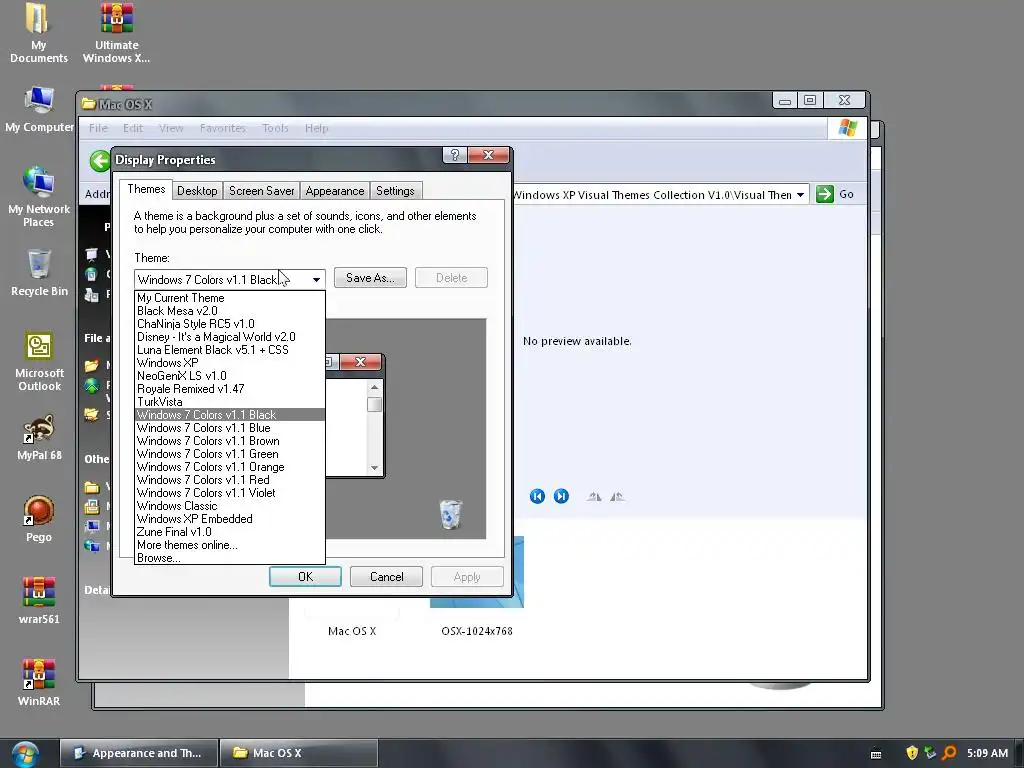The width and height of the screenshot is (1024, 768).
Task: Click the keyboard tray icon
Action: click(876, 754)
